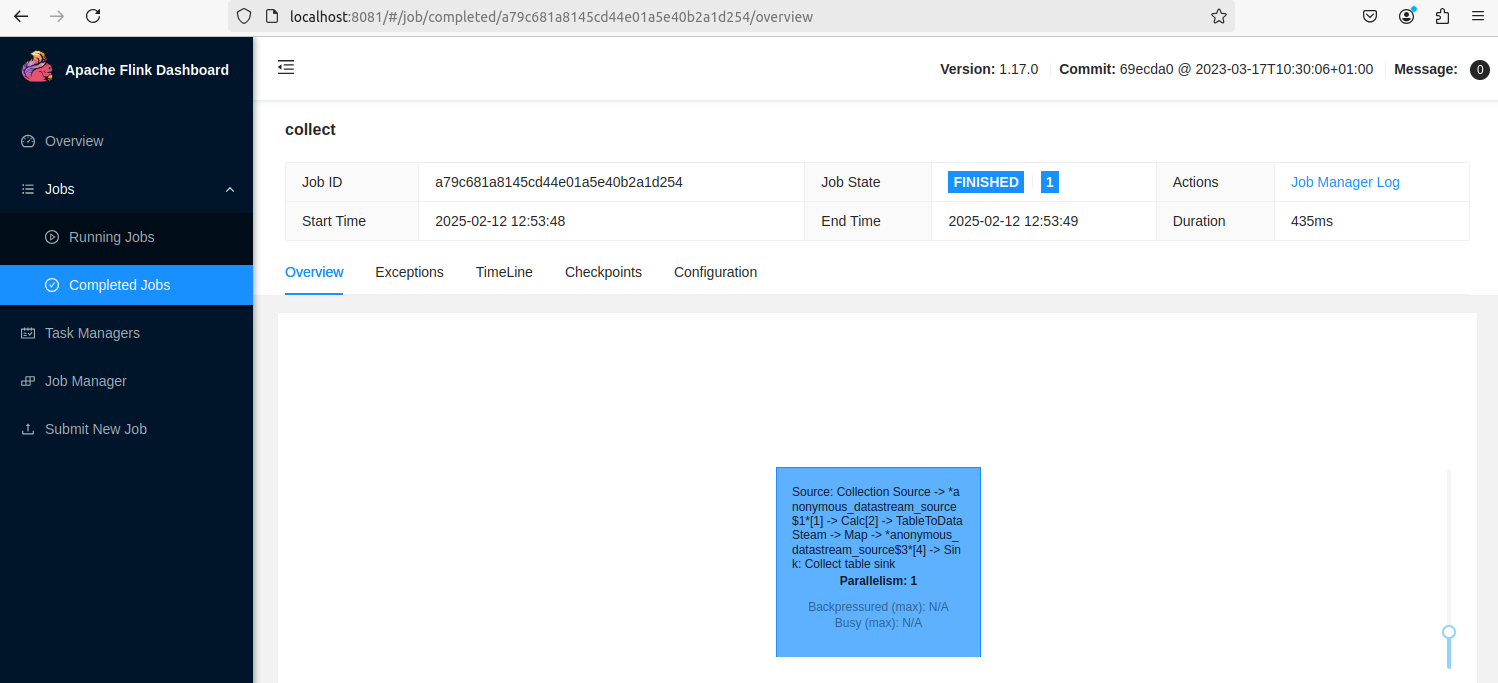Select the Jobs sidebar menu
1498x683 pixels.
(126, 189)
